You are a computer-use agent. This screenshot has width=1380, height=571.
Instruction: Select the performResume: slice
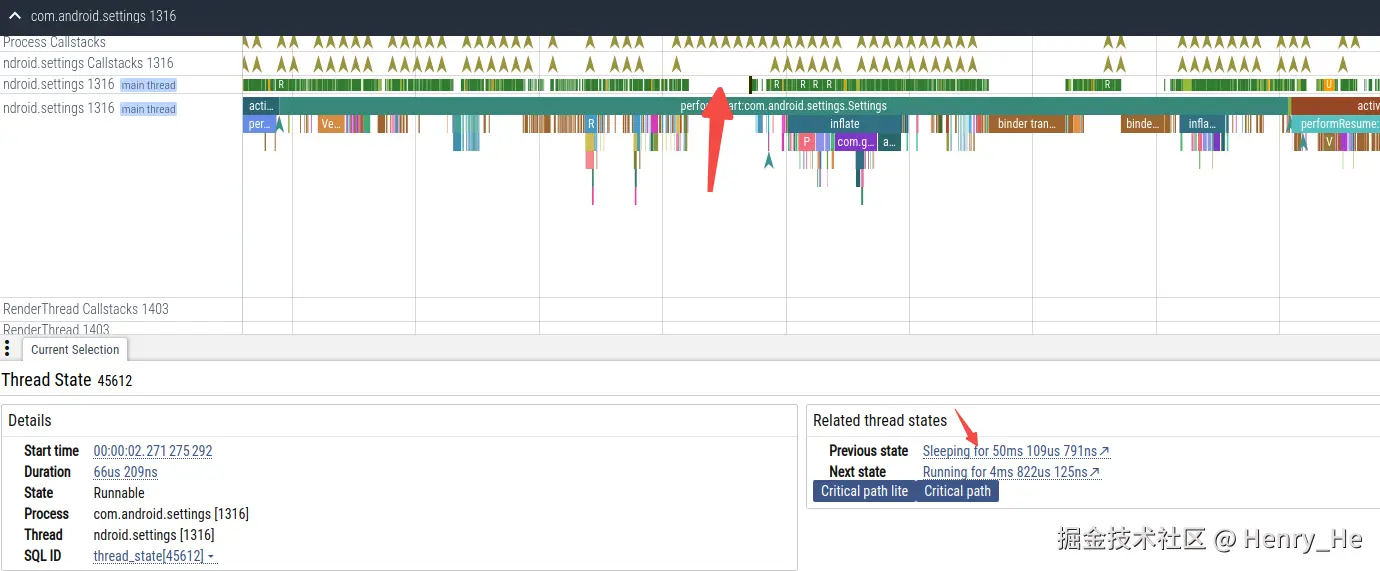1335,124
